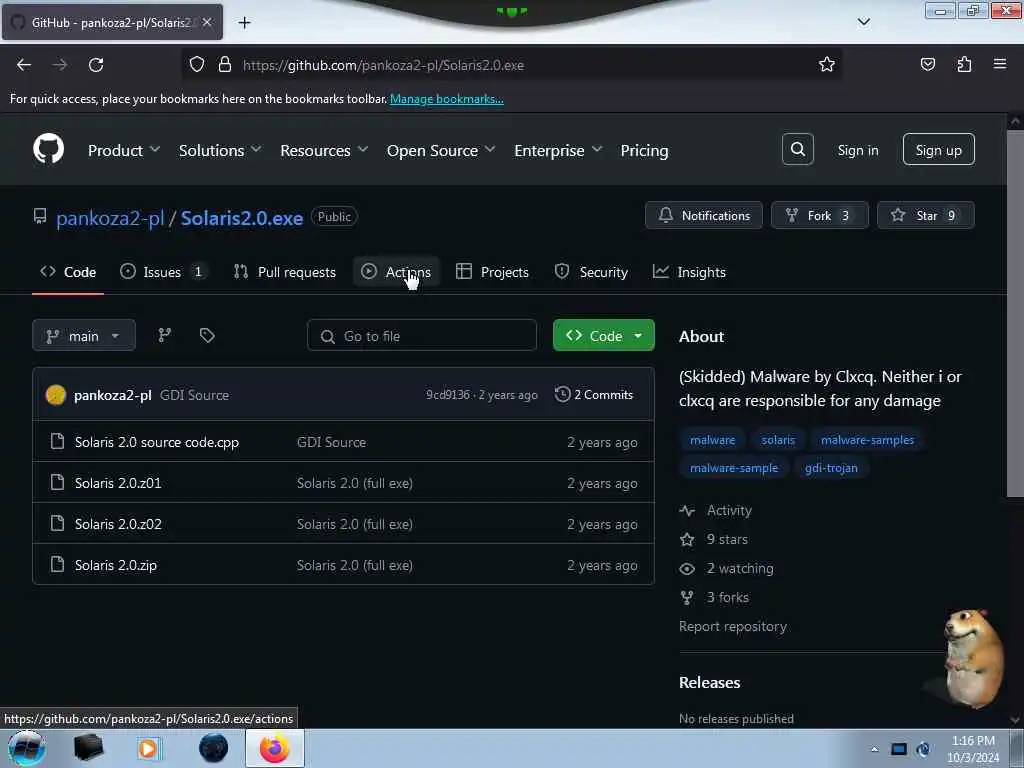Screen dimensions: 1024x768
Task: Open the Solaris 2.0.z01 file
Action: [118, 483]
